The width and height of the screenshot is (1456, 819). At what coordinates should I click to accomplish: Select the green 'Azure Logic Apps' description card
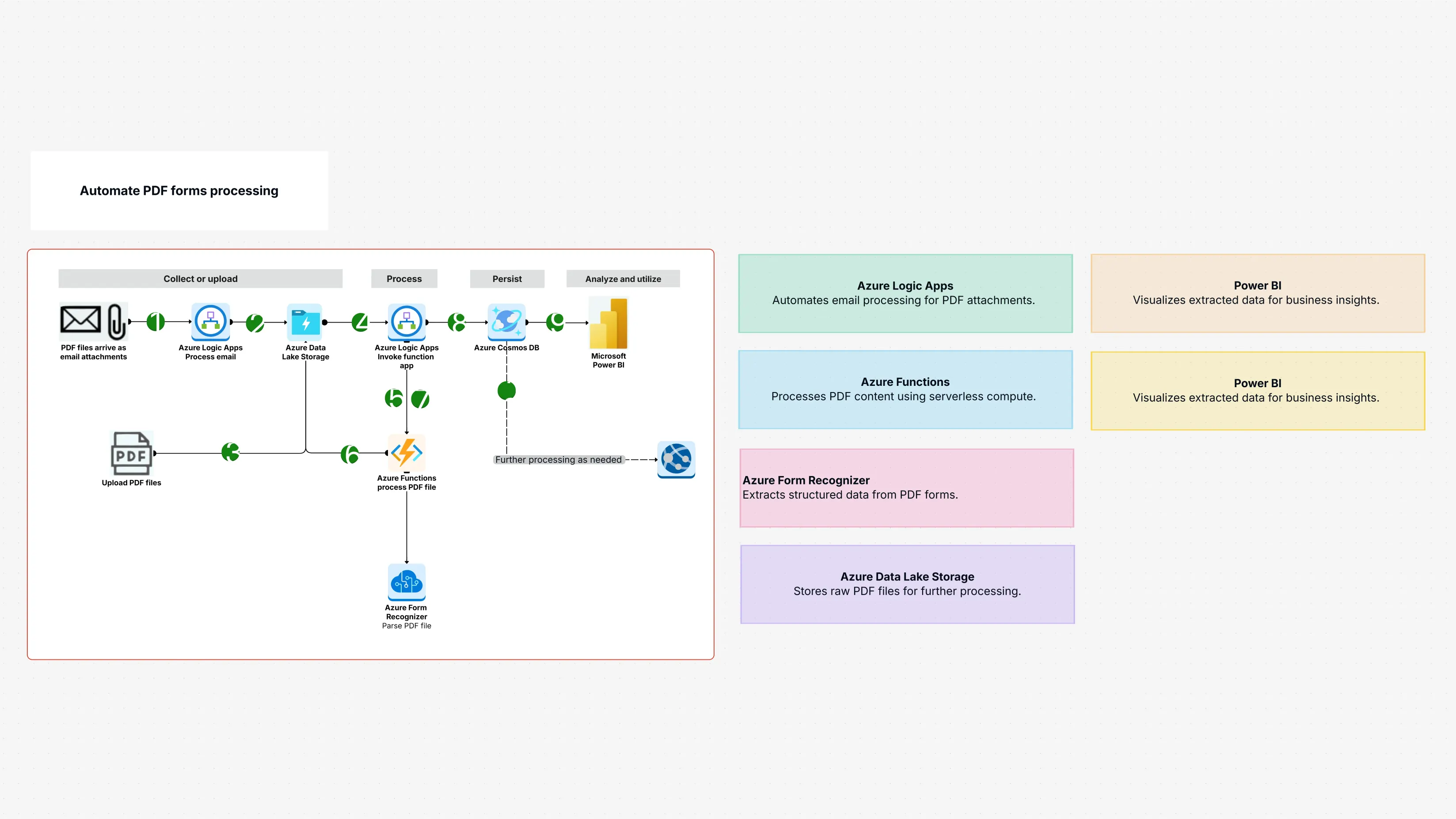click(x=905, y=293)
